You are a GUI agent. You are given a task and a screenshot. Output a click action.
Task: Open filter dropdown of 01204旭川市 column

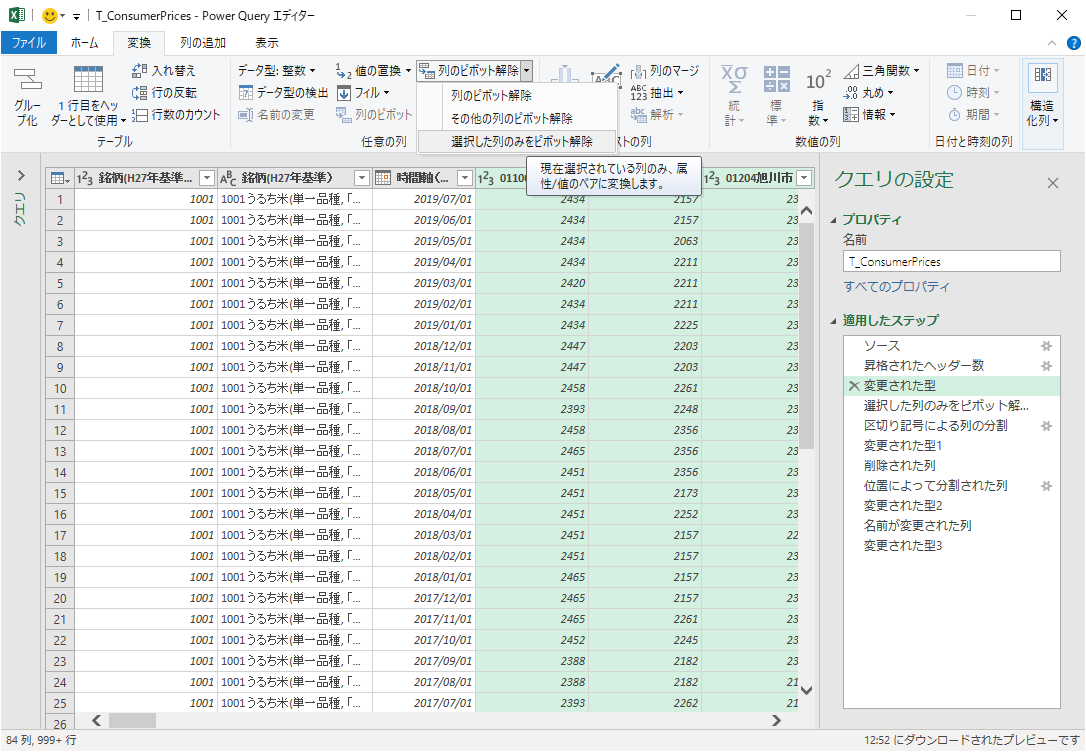point(803,178)
